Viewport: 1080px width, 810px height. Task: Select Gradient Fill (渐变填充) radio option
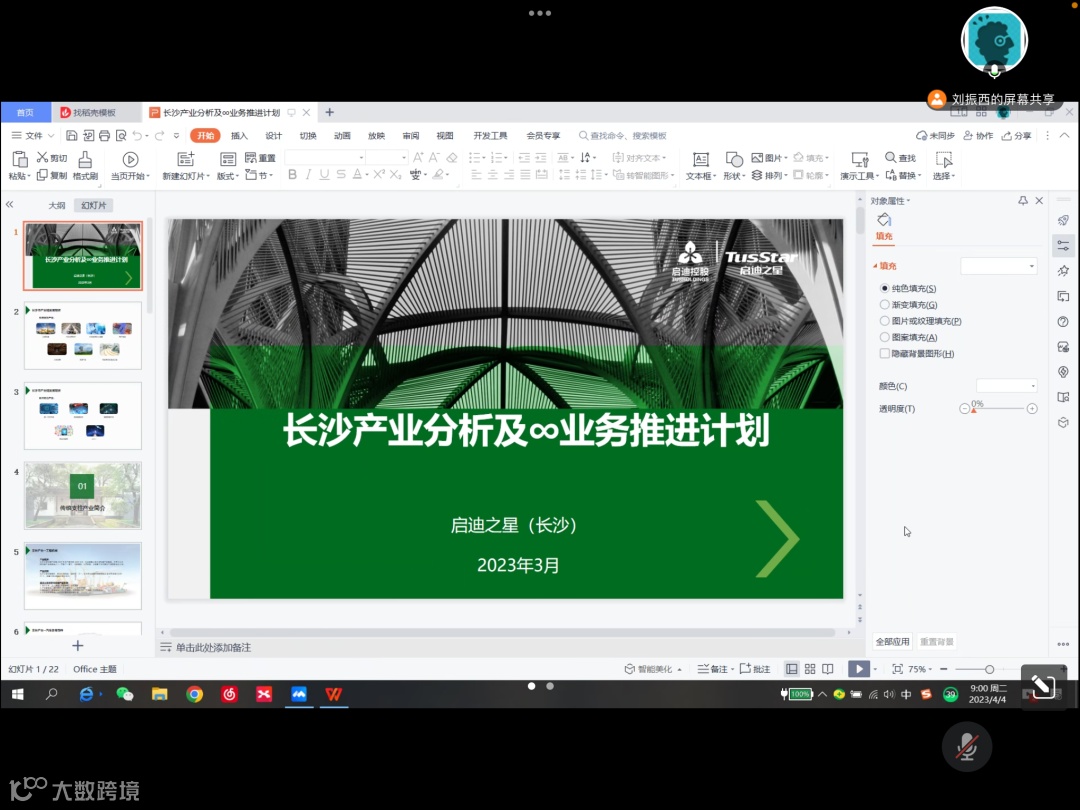click(884, 304)
